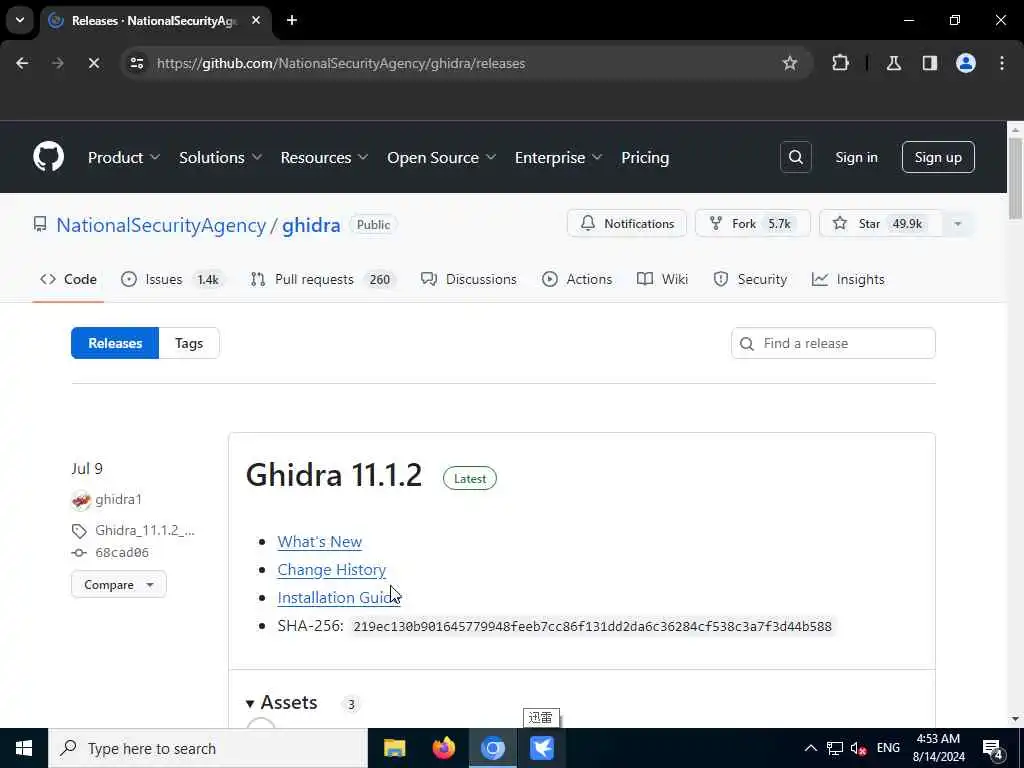The image size is (1024, 768).
Task: Close the Releases browser tab
Action: point(256,20)
